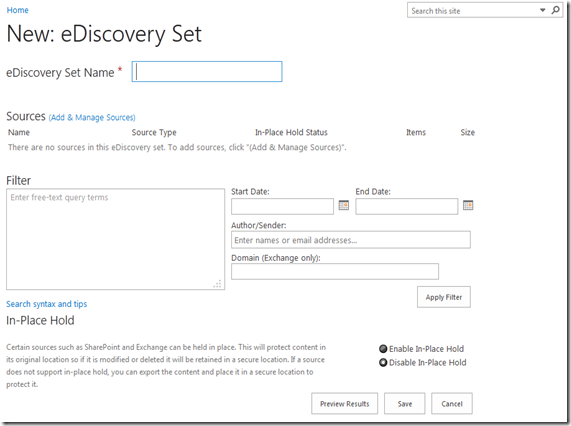Click the 'Filter' section heading
The image size is (571, 426).
(19, 181)
